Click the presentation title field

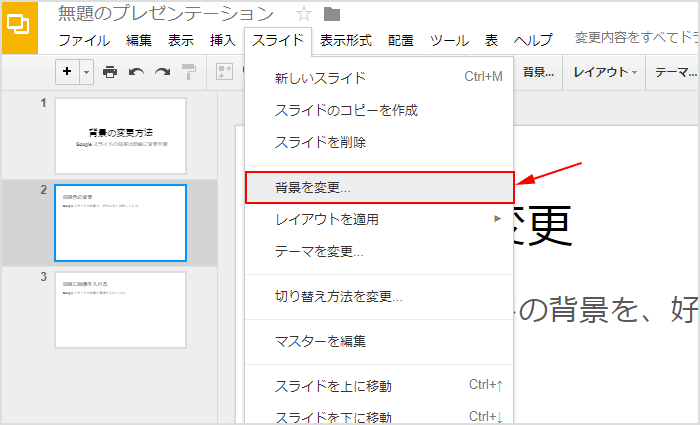point(166,14)
